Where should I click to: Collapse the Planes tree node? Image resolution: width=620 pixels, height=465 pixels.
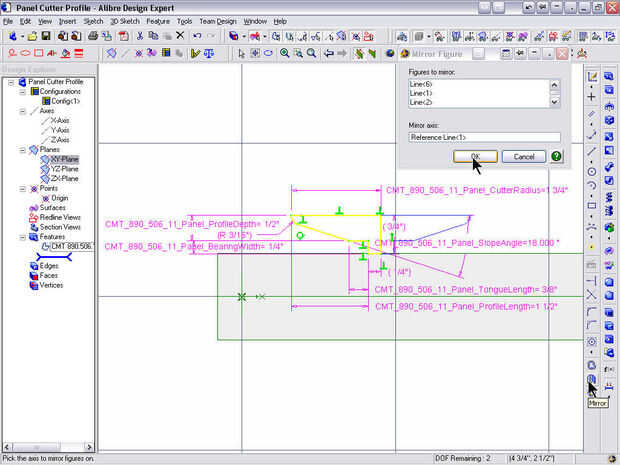22,150
